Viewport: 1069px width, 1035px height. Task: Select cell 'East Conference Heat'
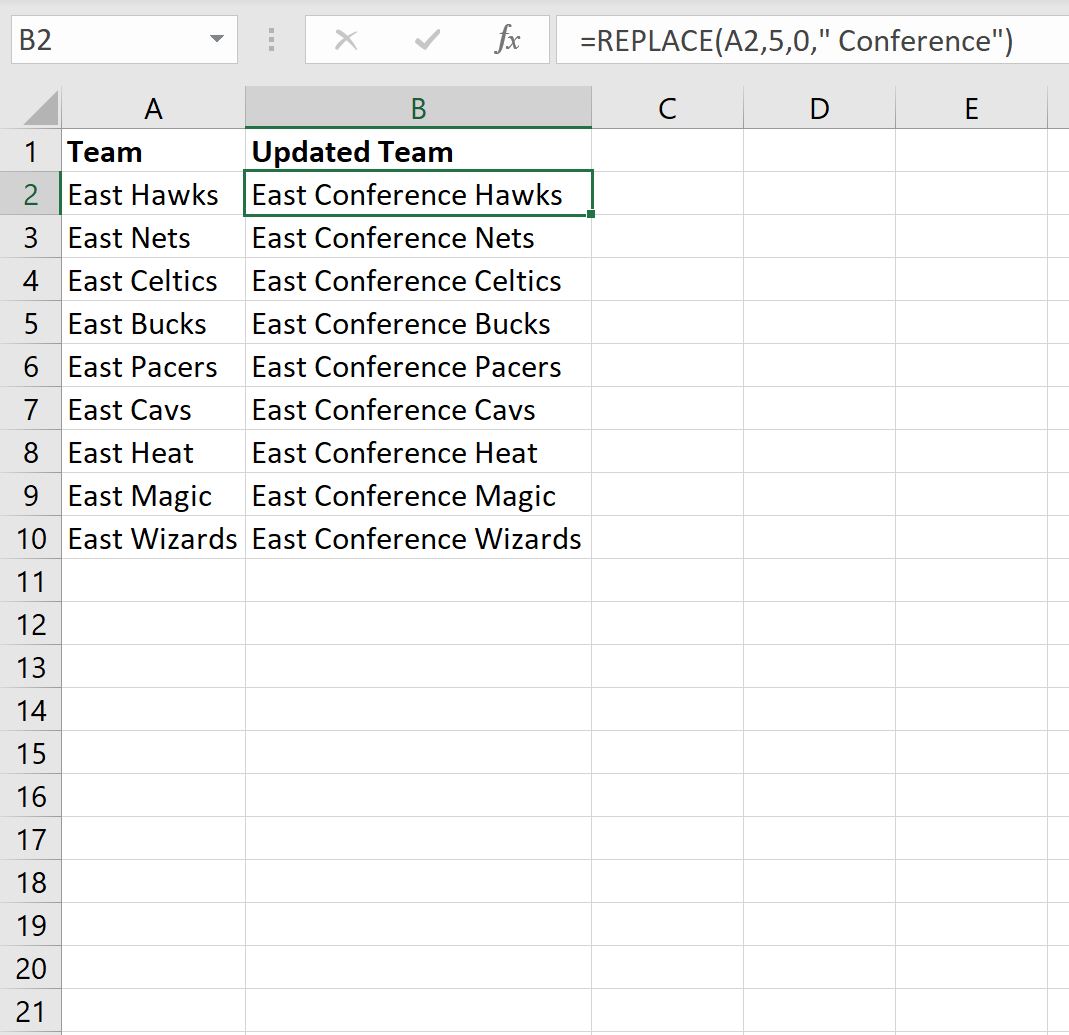419,452
